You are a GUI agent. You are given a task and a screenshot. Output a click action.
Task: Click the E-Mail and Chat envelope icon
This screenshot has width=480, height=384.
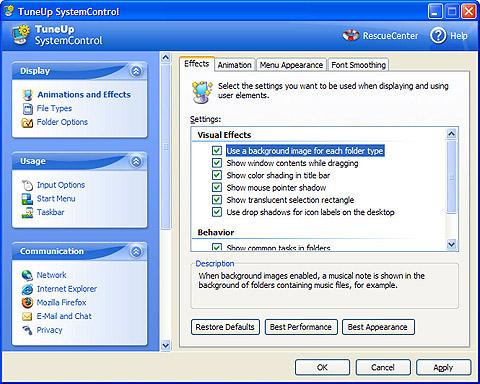27,316
